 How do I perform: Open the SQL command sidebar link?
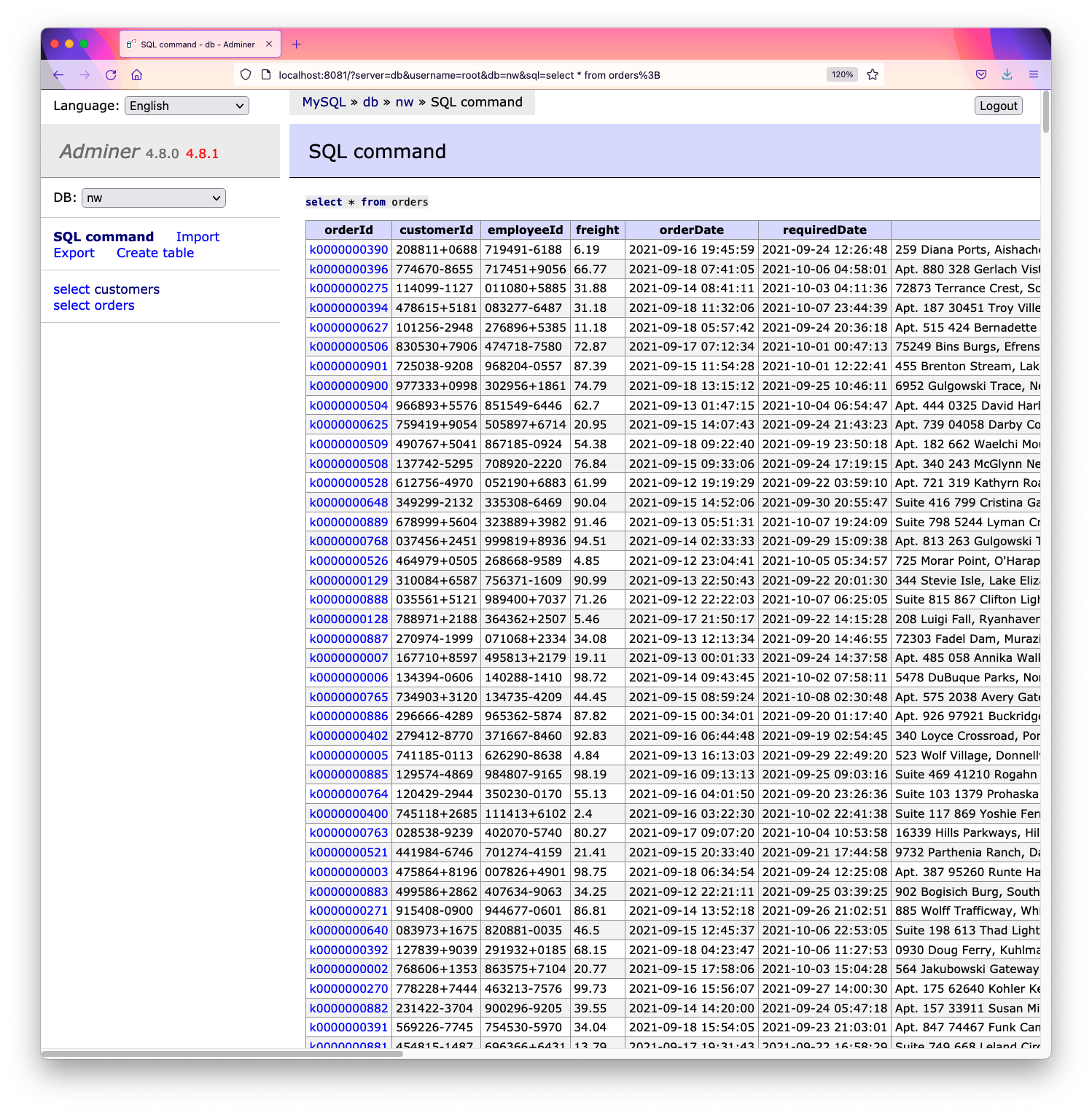[104, 237]
